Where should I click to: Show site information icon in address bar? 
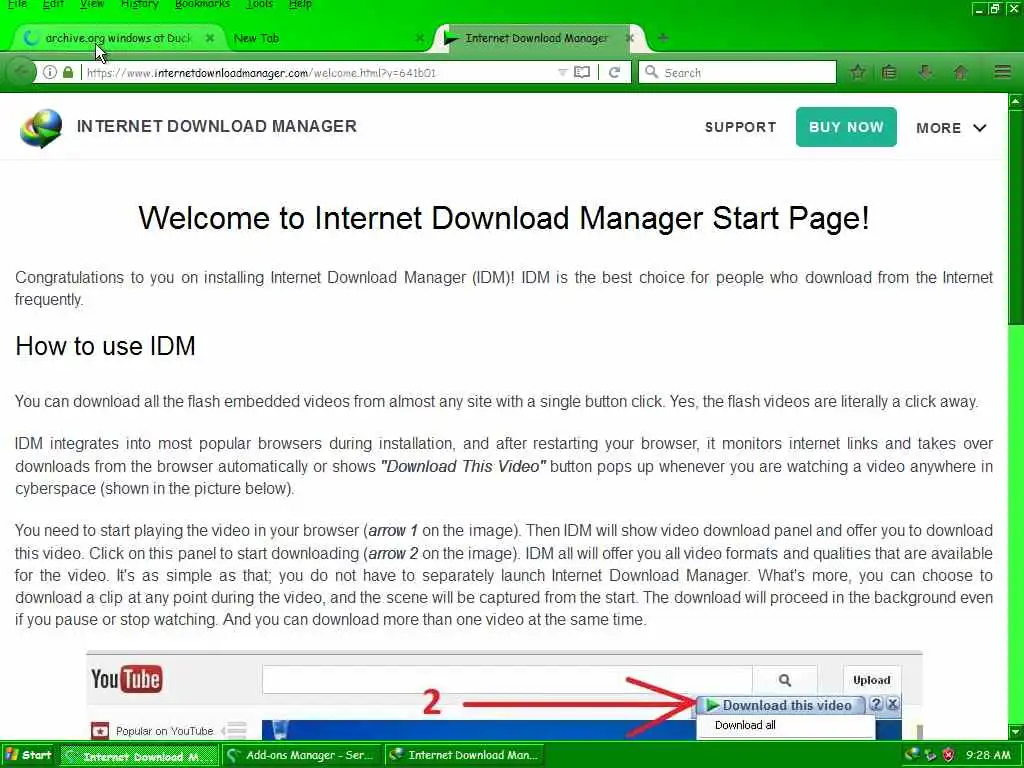tap(50, 72)
